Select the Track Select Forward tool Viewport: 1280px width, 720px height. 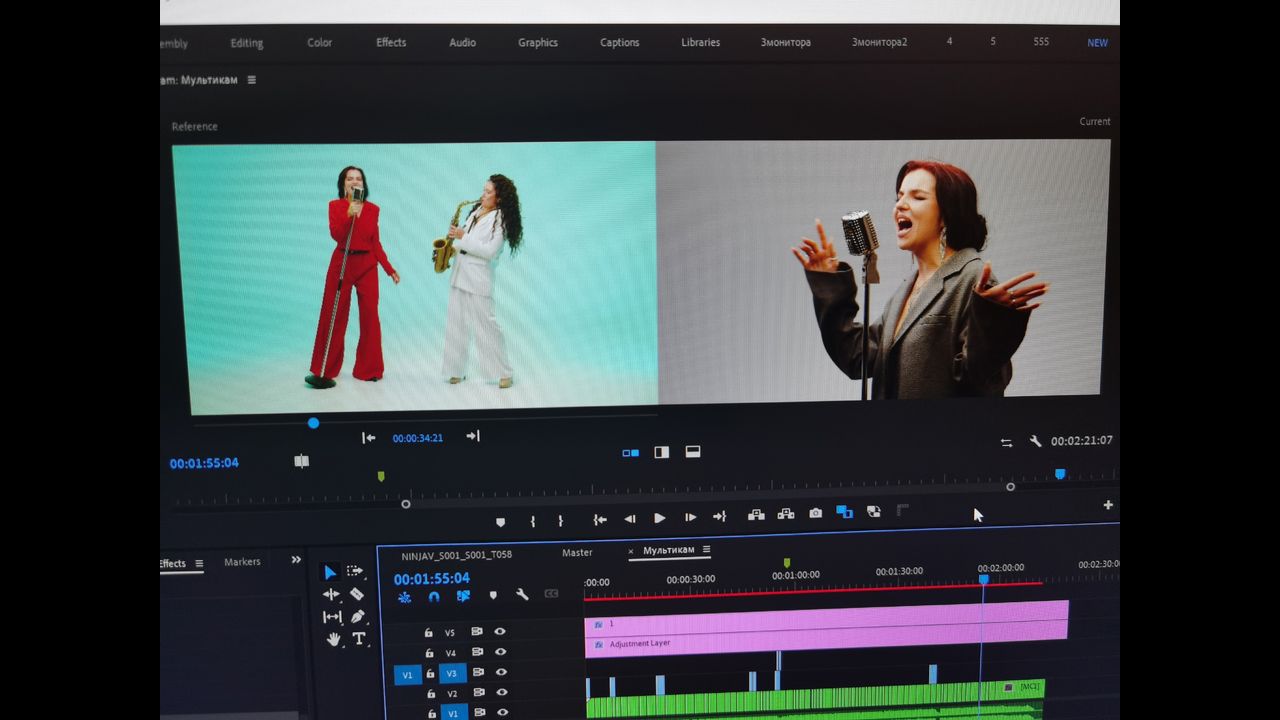[x=355, y=571]
